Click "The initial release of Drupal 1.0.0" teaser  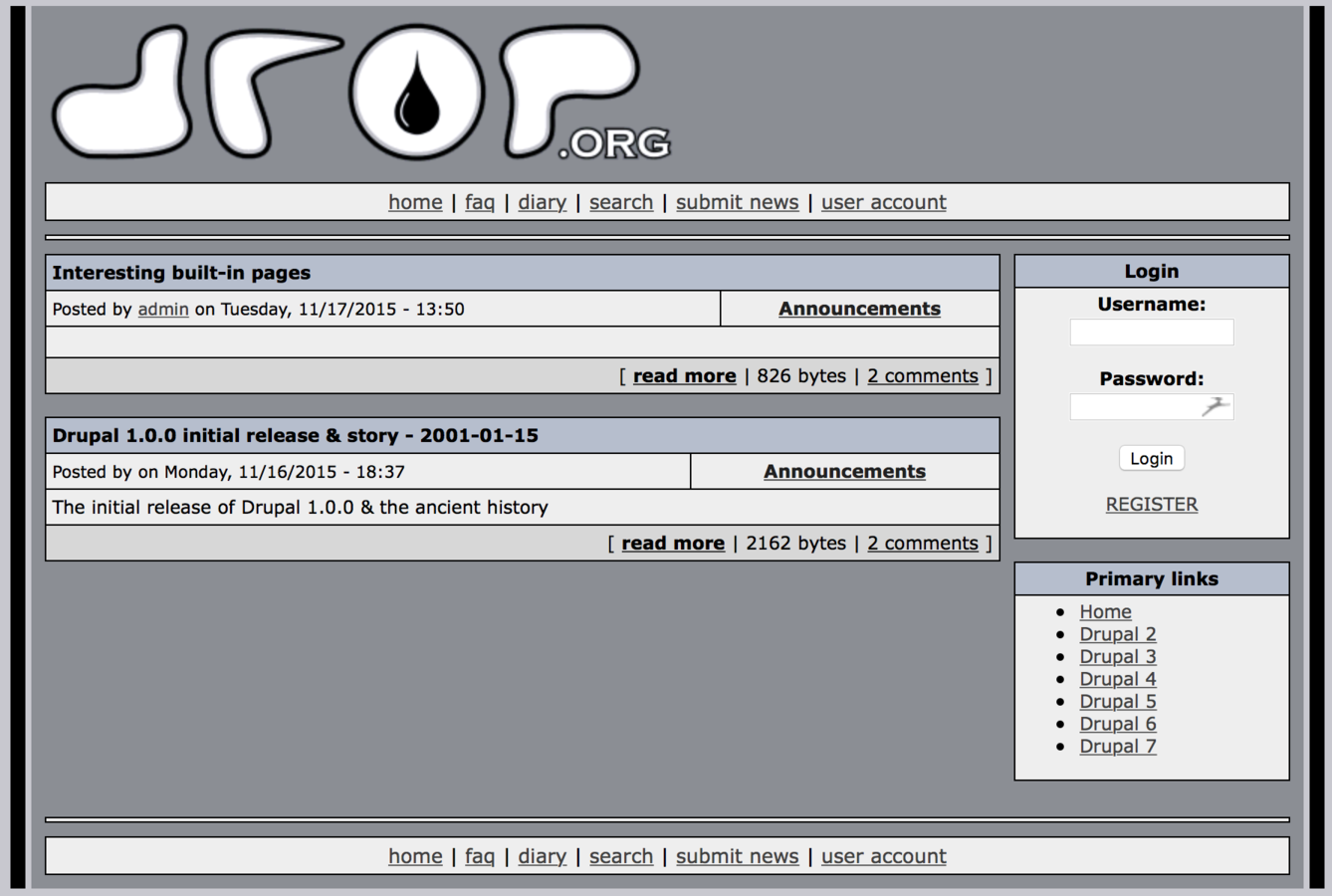pyautogui.click(x=301, y=507)
